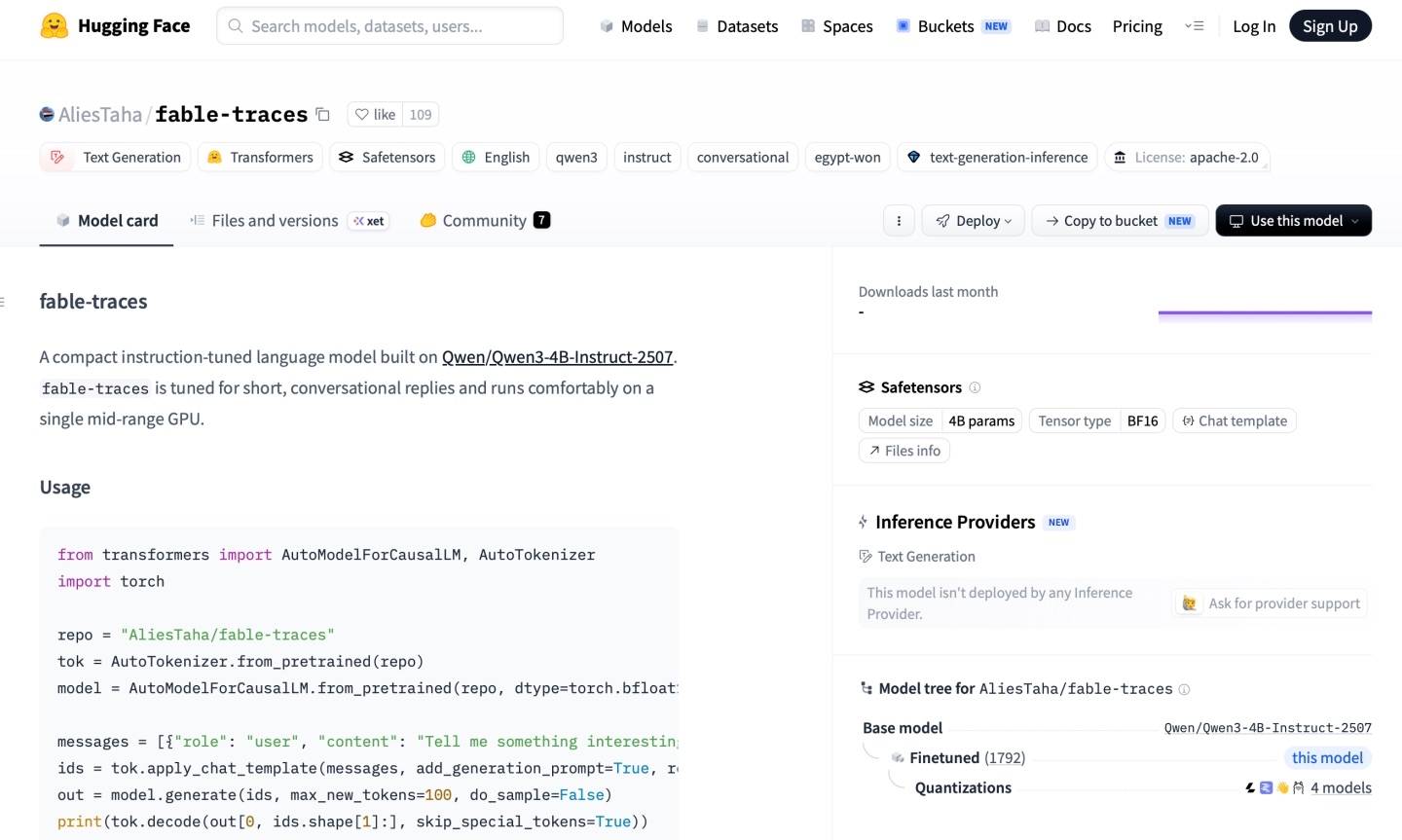Open Docs in top navigation
1402x840 pixels.
pyautogui.click(x=1063, y=26)
